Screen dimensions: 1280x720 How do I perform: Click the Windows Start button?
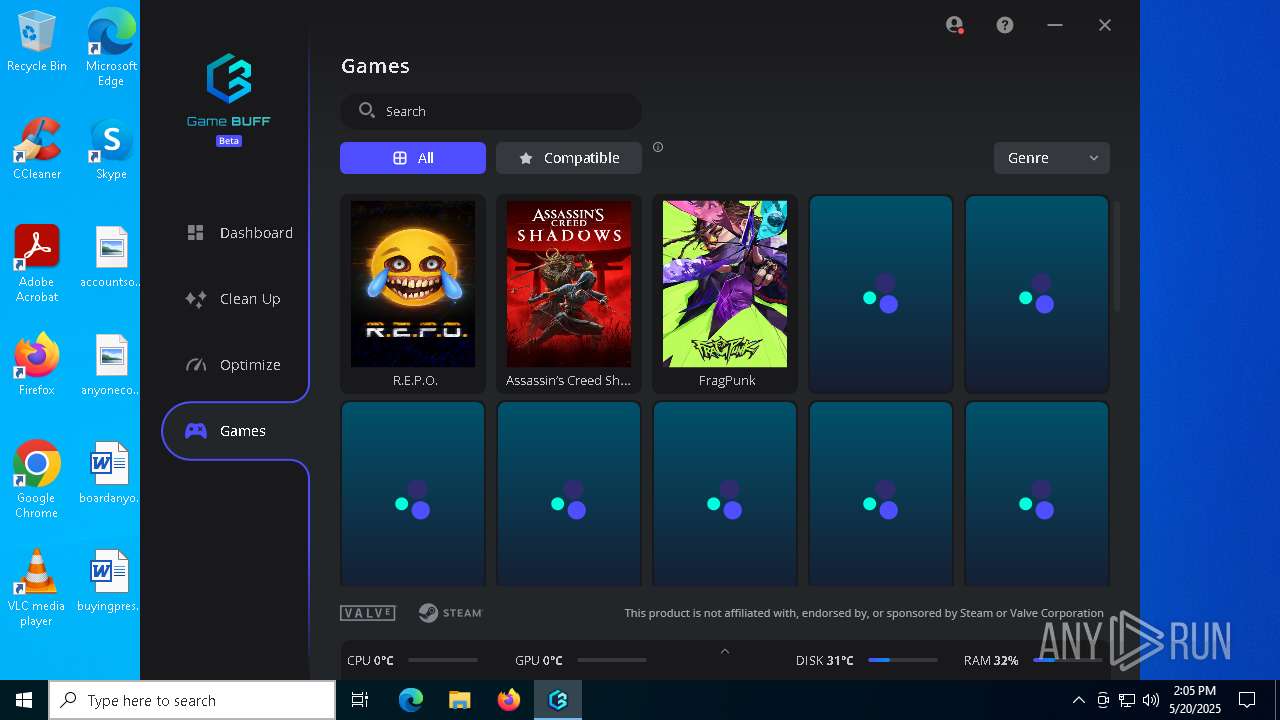[24, 700]
